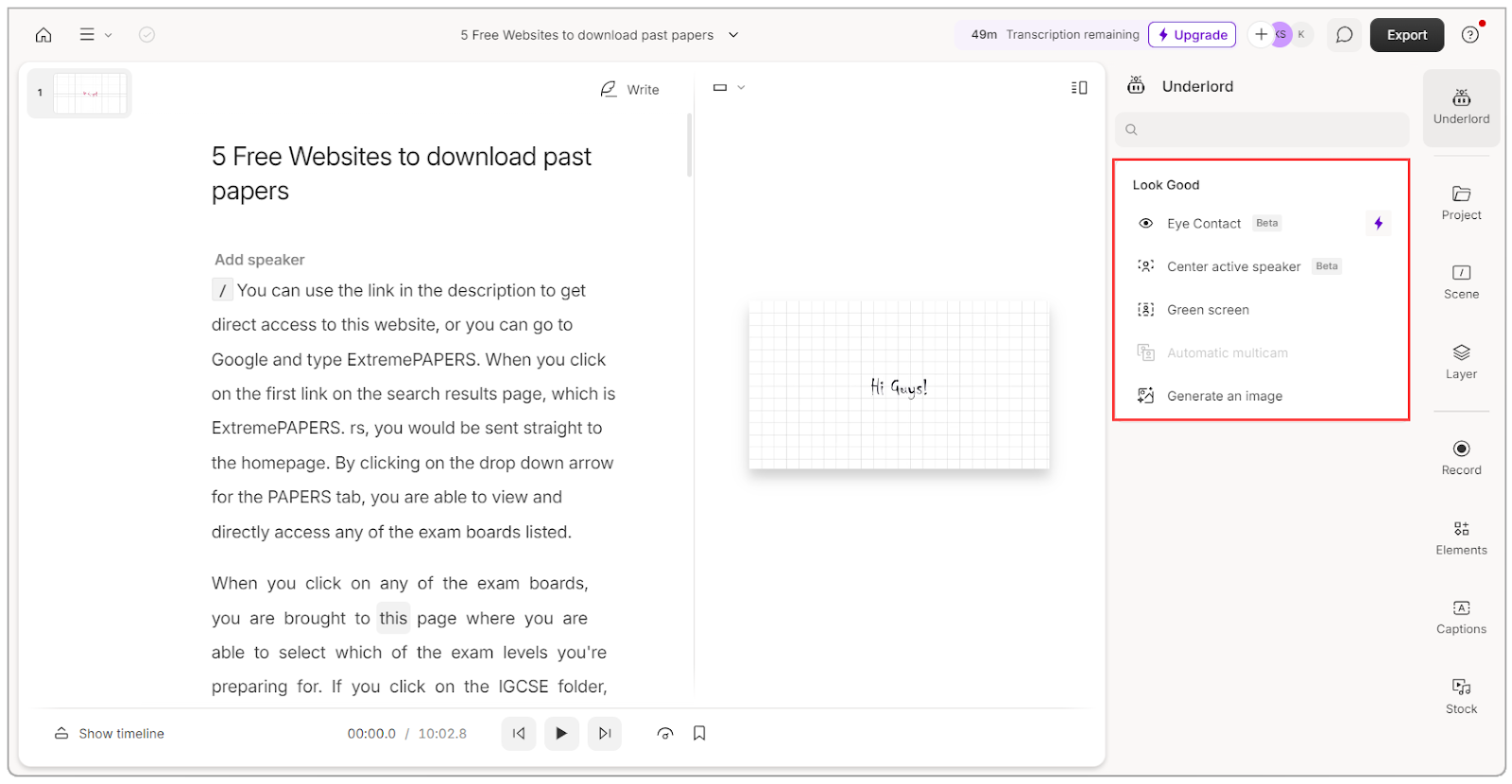Viewport: 1512px width, 784px height.
Task: Open the comments speech bubble
Action: 1344,35
